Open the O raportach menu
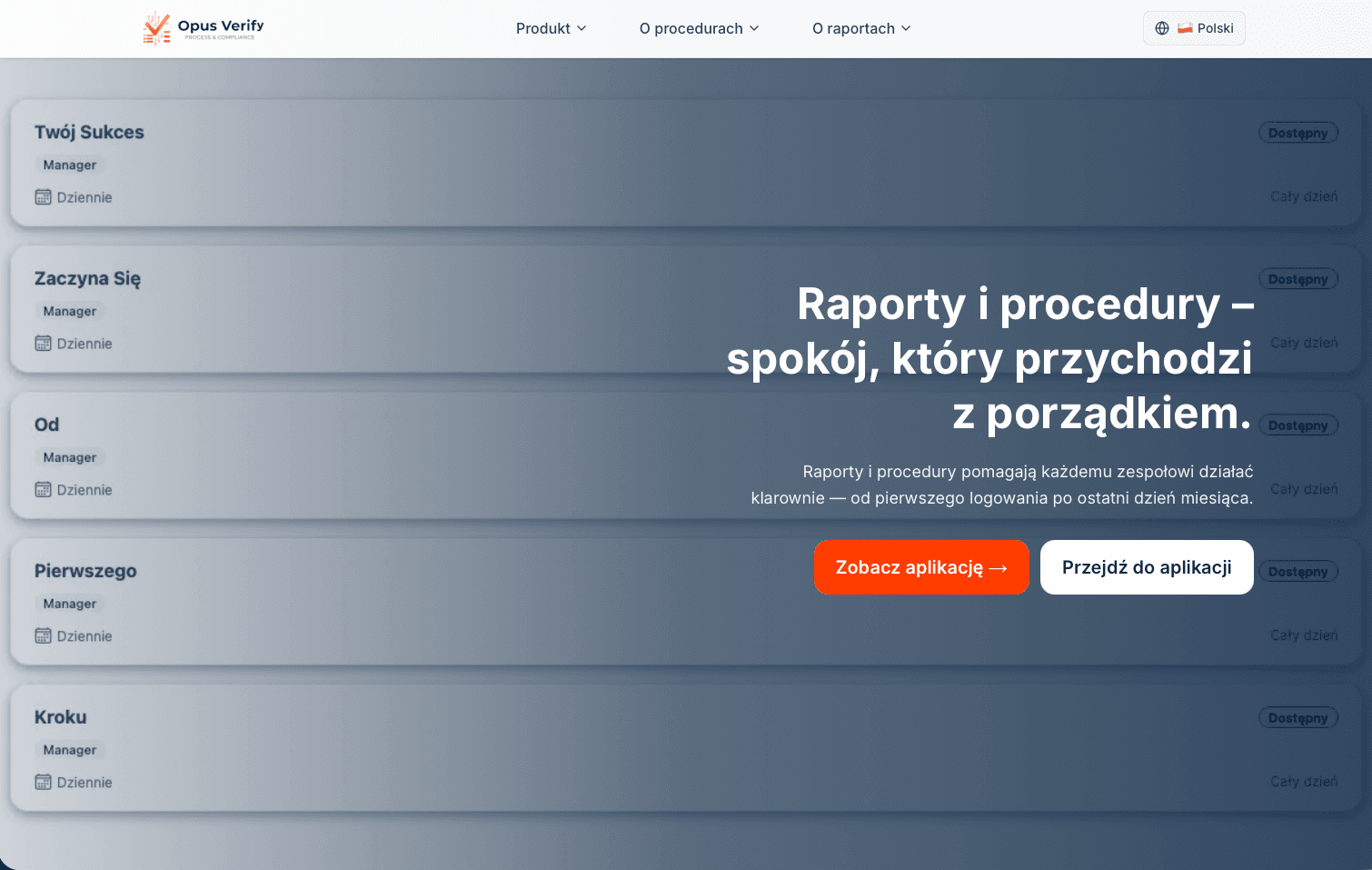The image size is (1372, 870). [861, 28]
